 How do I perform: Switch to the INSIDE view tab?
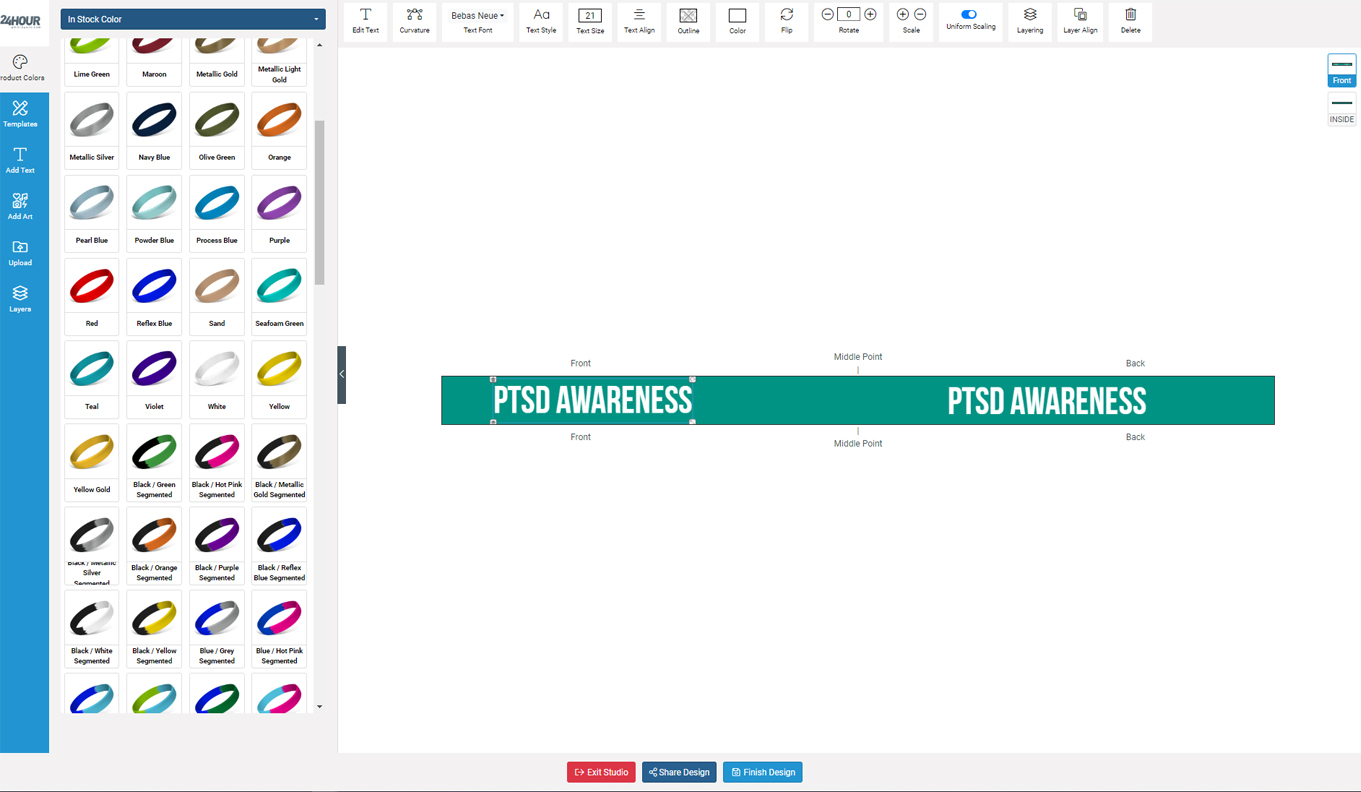(x=1342, y=109)
